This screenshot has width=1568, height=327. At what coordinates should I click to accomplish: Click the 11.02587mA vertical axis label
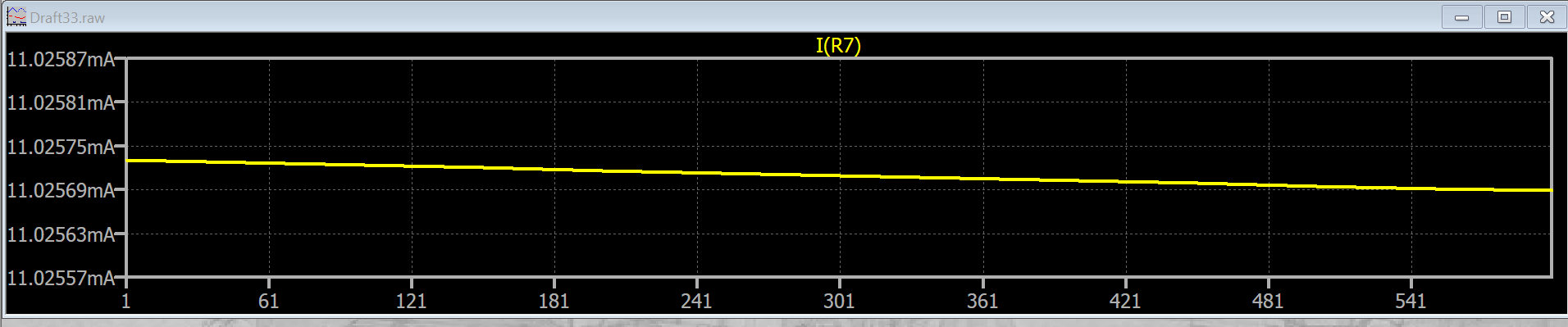(61, 59)
